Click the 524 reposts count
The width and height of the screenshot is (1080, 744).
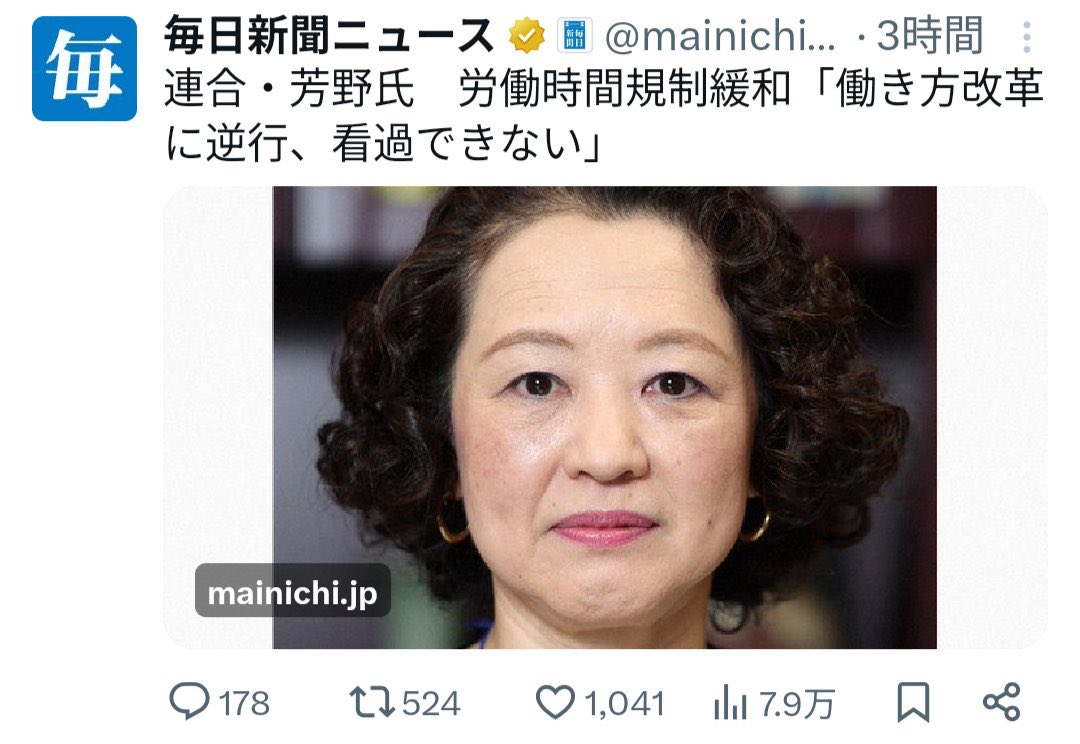pyautogui.click(x=431, y=704)
